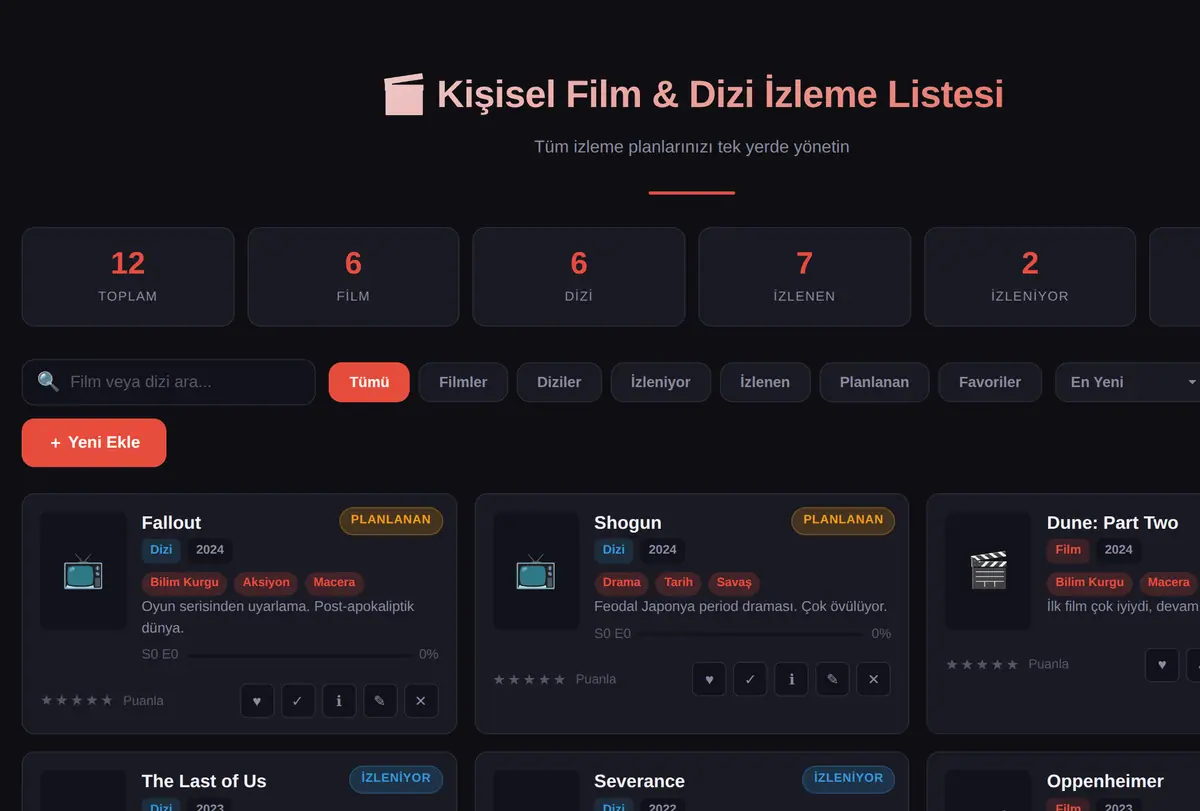This screenshot has width=1200, height=811.
Task: Select the Tümü filter tab
Action: point(369,382)
